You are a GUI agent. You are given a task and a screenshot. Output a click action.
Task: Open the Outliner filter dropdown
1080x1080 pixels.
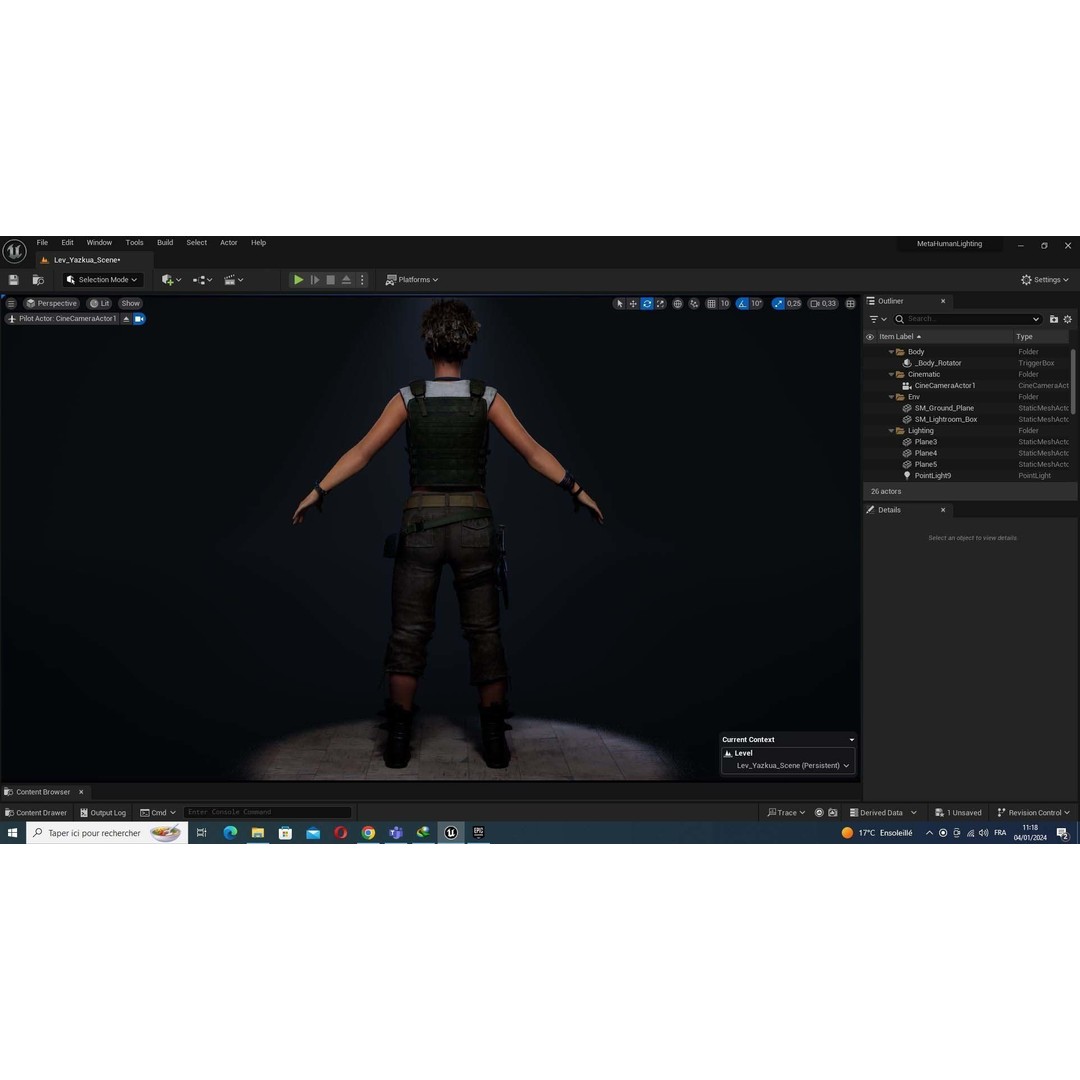click(x=878, y=319)
